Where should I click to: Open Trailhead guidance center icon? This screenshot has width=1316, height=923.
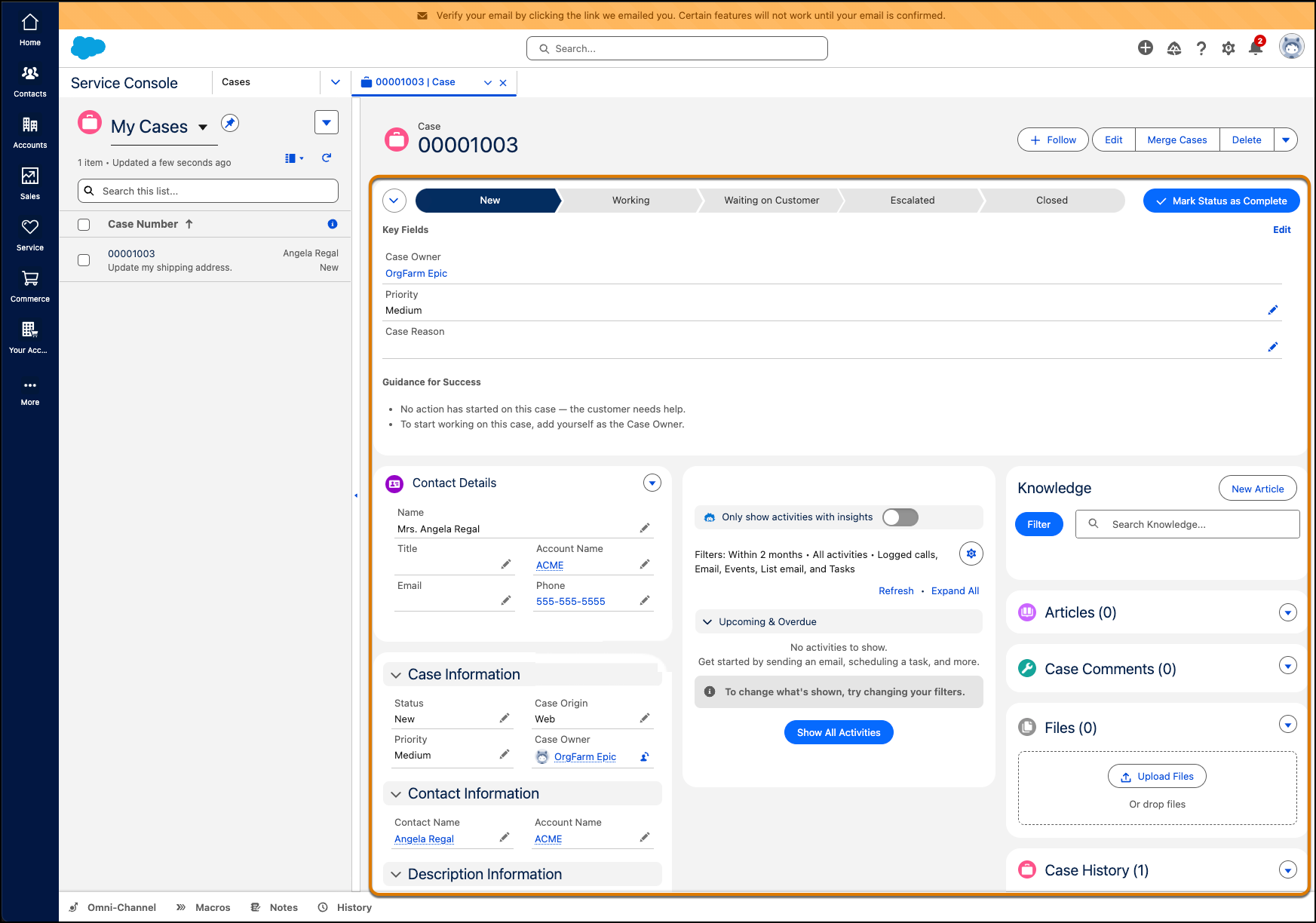click(1174, 48)
